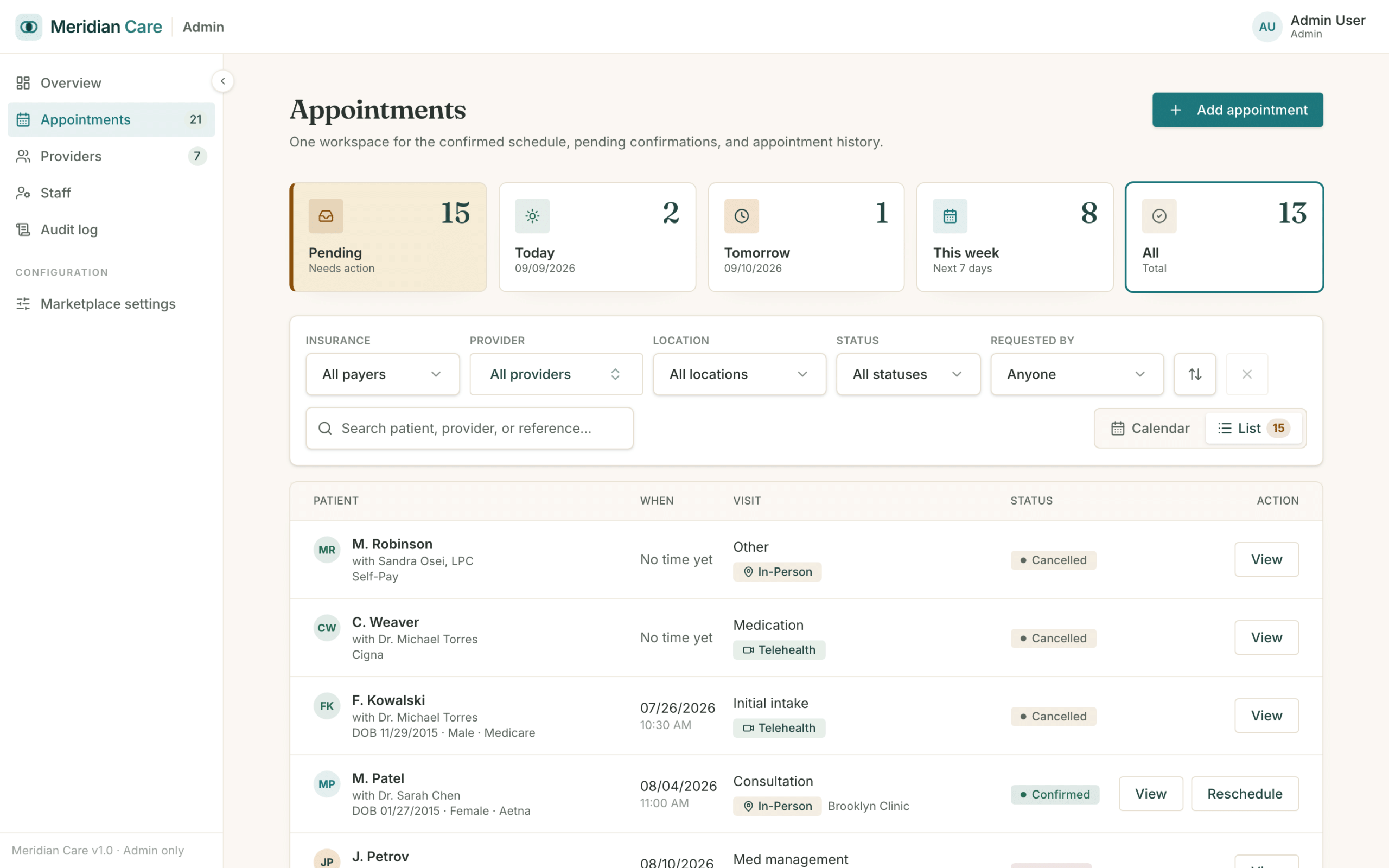Collapse the sidebar with the chevron button

(222, 81)
